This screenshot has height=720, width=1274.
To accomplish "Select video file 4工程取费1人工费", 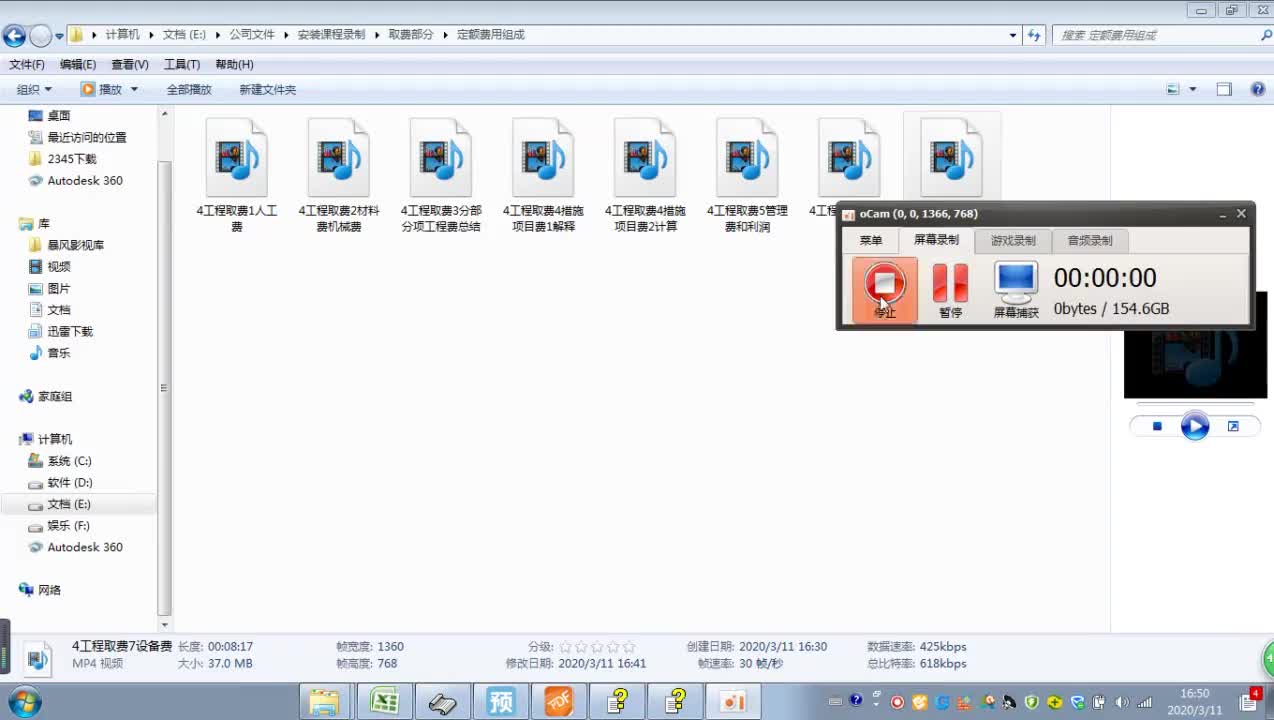I will [x=237, y=176].
